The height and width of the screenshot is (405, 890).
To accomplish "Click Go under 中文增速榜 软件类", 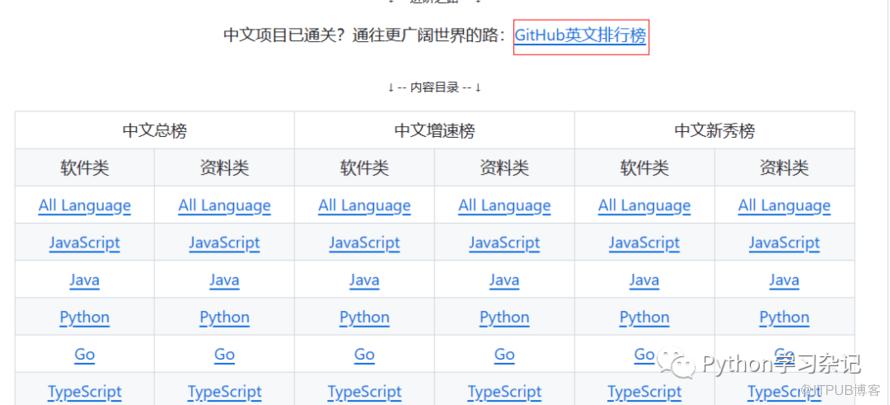I will (364, 355).
